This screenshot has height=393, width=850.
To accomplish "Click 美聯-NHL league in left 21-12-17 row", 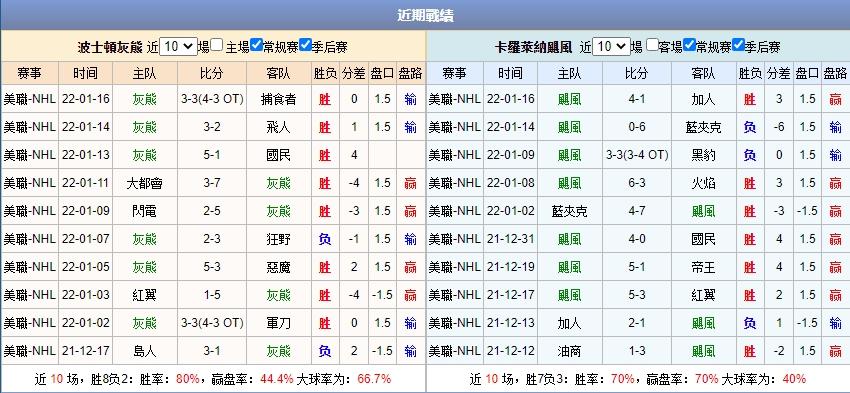I will pos(30,351).
